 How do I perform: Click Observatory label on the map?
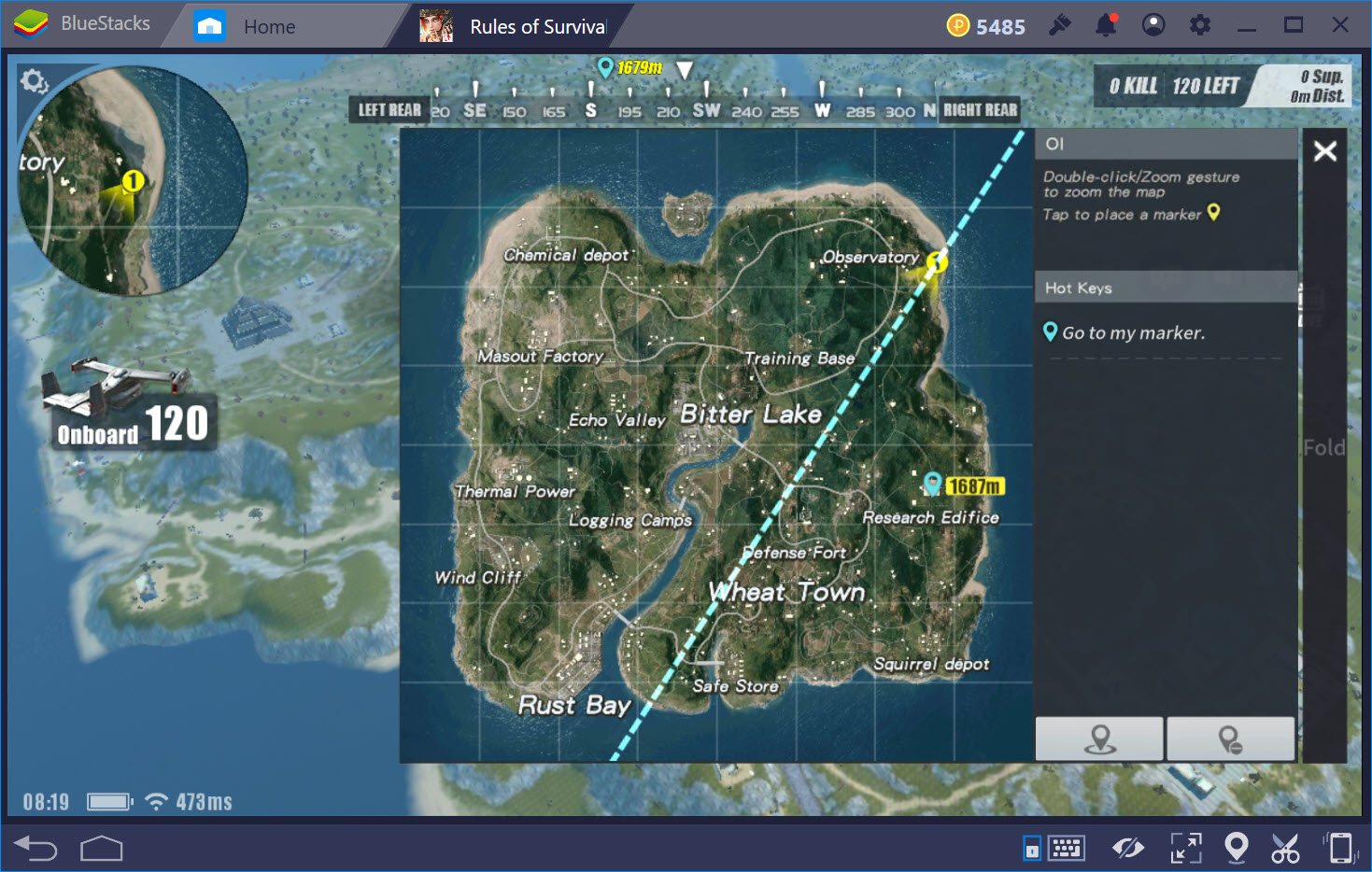click(x=870, y=257)
